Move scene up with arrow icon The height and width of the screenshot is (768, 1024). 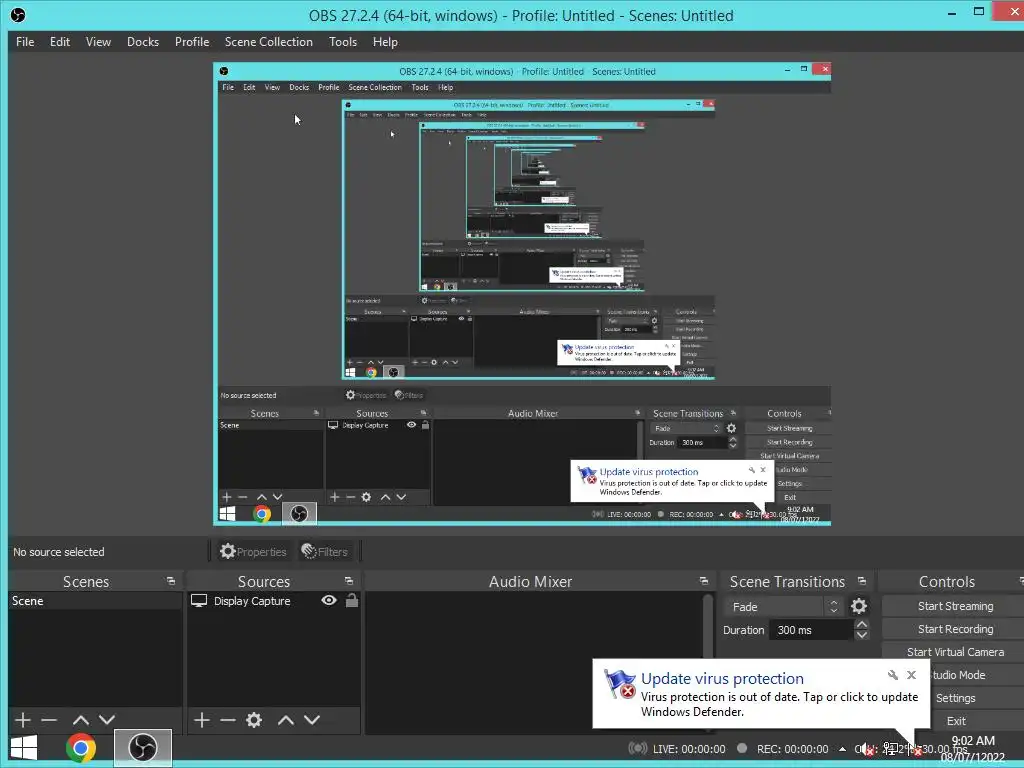[x=81, y=720]
